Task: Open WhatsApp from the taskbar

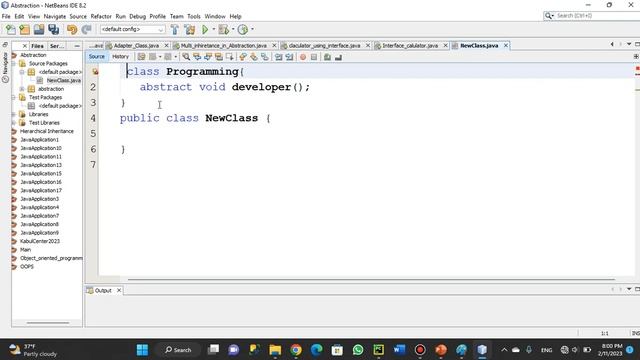Action: [358, 350]
